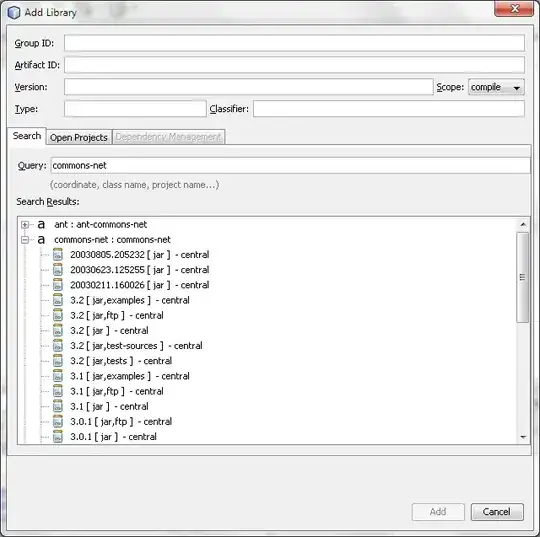540x537 pixels.
Task: Select 3.1 [ jar,ftp ] - central
Action: (117, 391)
